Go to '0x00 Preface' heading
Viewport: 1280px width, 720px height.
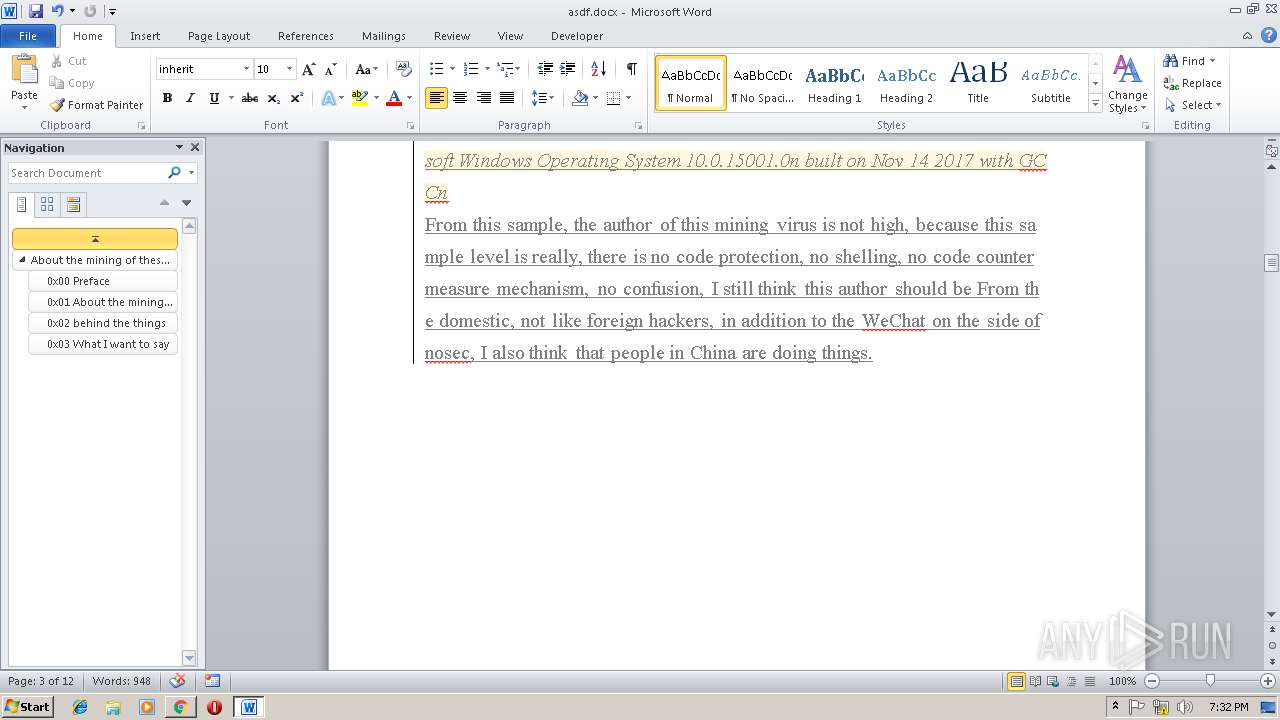[103, 281]
